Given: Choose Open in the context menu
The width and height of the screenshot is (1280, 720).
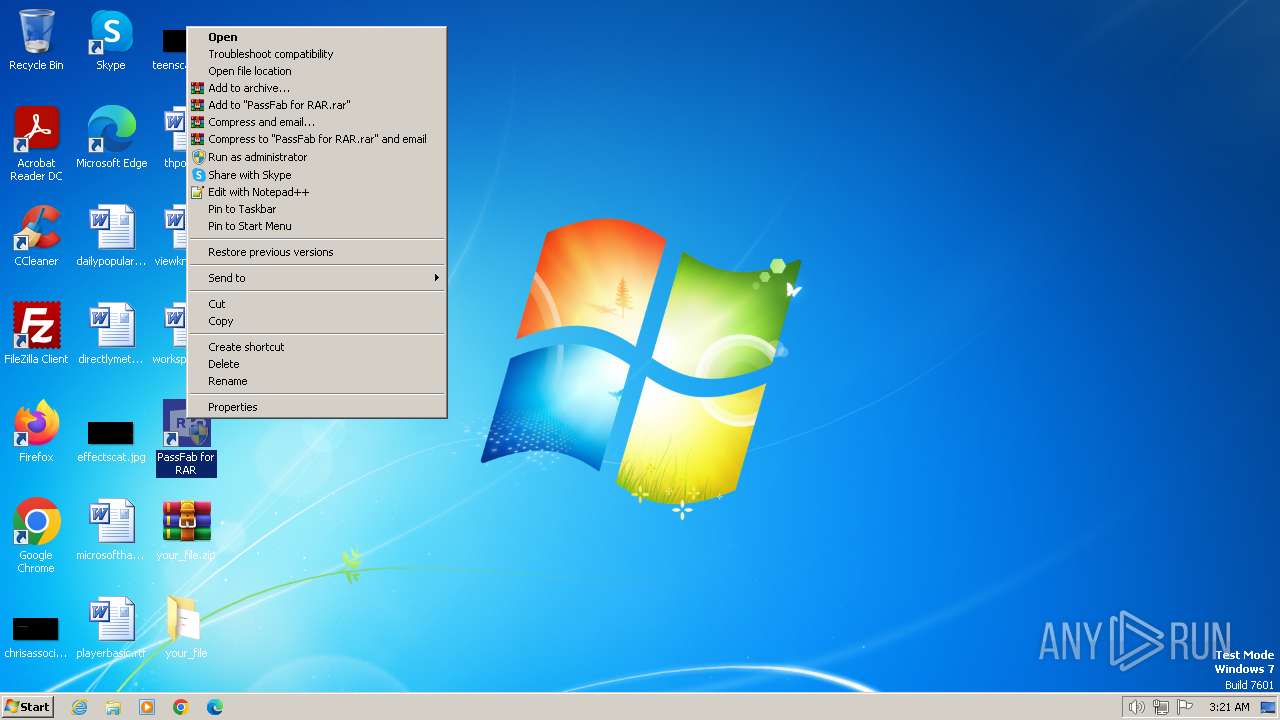Looking at the screenshot, I should (316, 37).
